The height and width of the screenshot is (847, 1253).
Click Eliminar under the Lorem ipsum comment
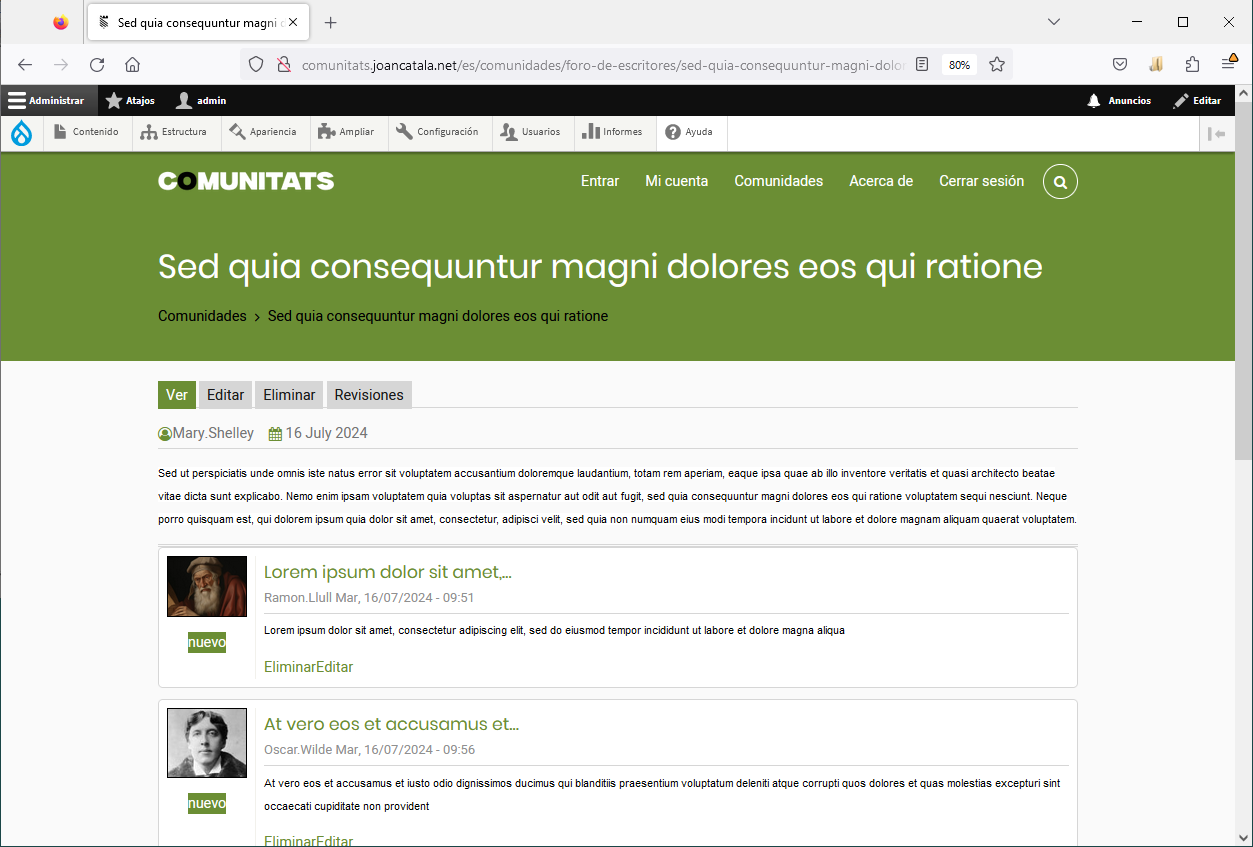coord(290,667)
